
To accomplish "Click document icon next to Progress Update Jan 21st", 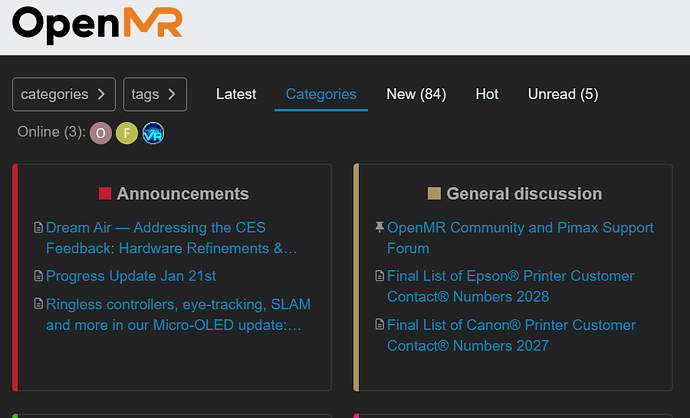I will 39,277.
